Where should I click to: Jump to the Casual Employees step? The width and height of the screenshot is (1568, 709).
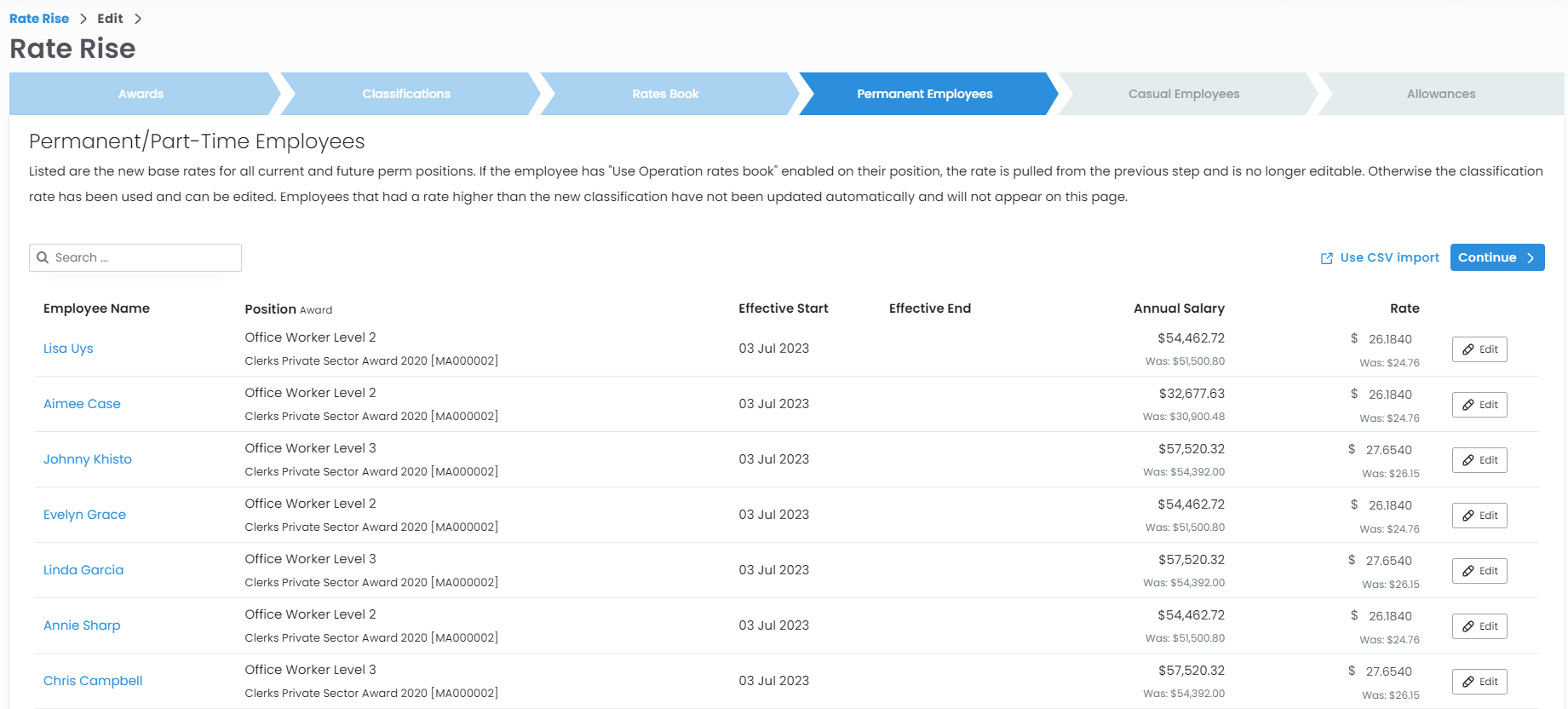1183,94
